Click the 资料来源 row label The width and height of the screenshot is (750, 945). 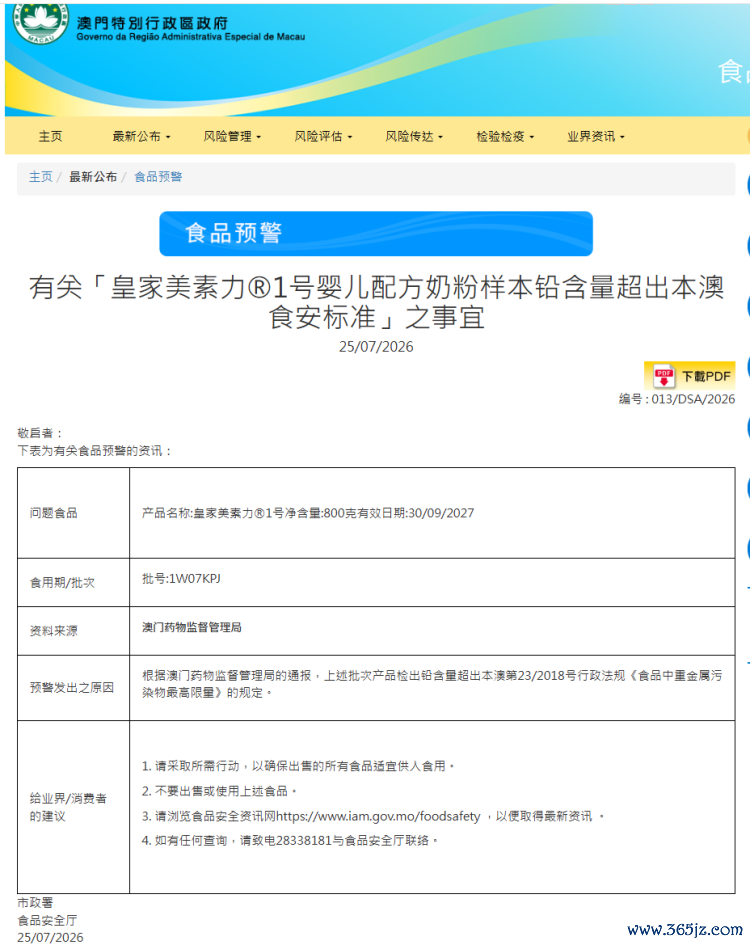[54, 631]
